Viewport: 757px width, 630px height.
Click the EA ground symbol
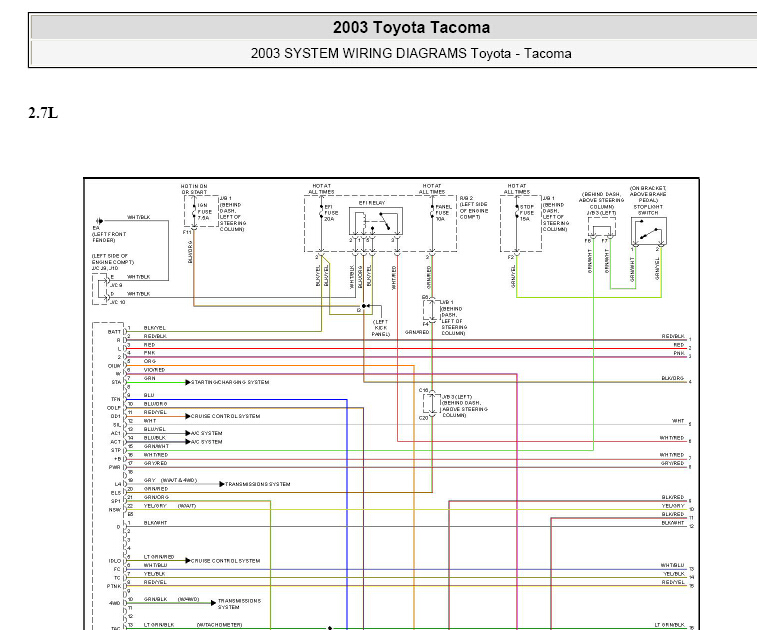98,221
